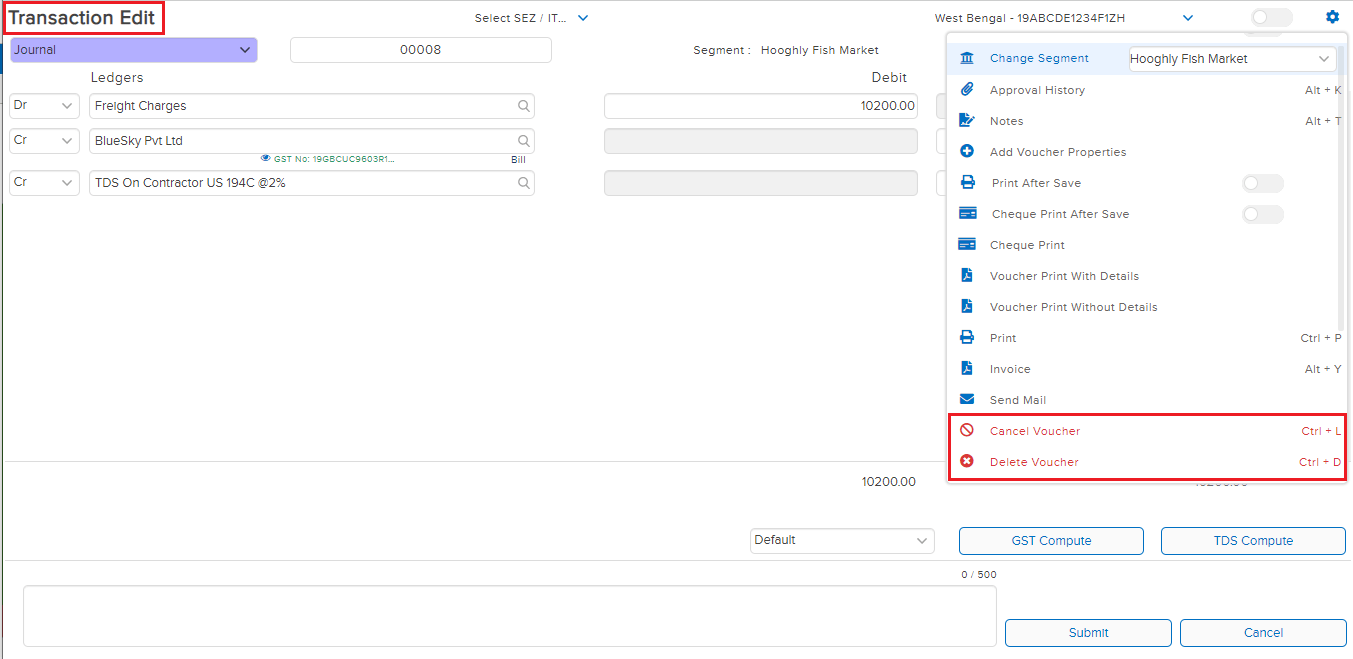The width and height of the screenshot is (1353, 659).
Task: Toggle the Print After Save switch
Action: pos(1262,183)
